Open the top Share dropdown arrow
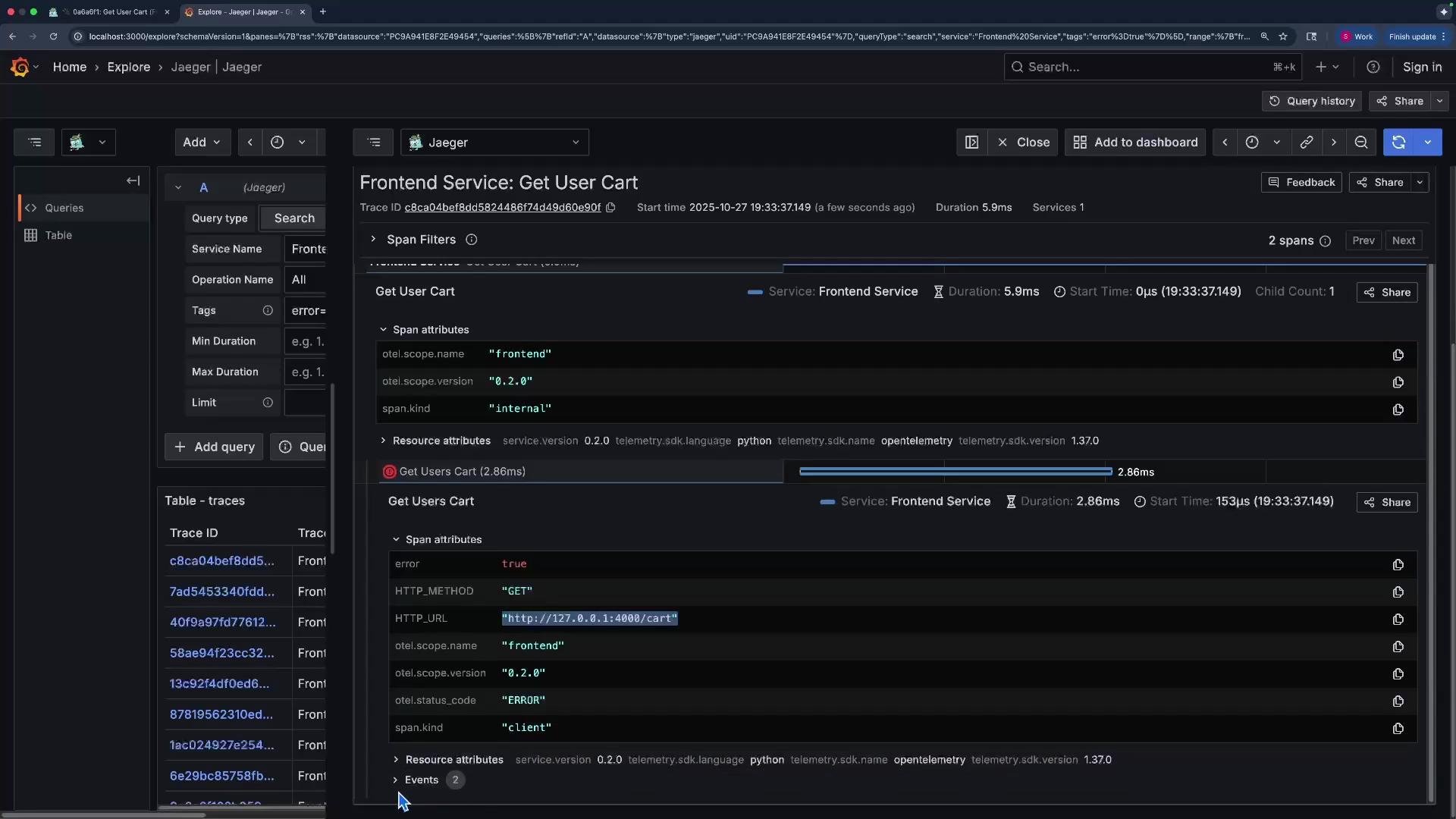1456x819 pixels. (x=1439, y=101)
